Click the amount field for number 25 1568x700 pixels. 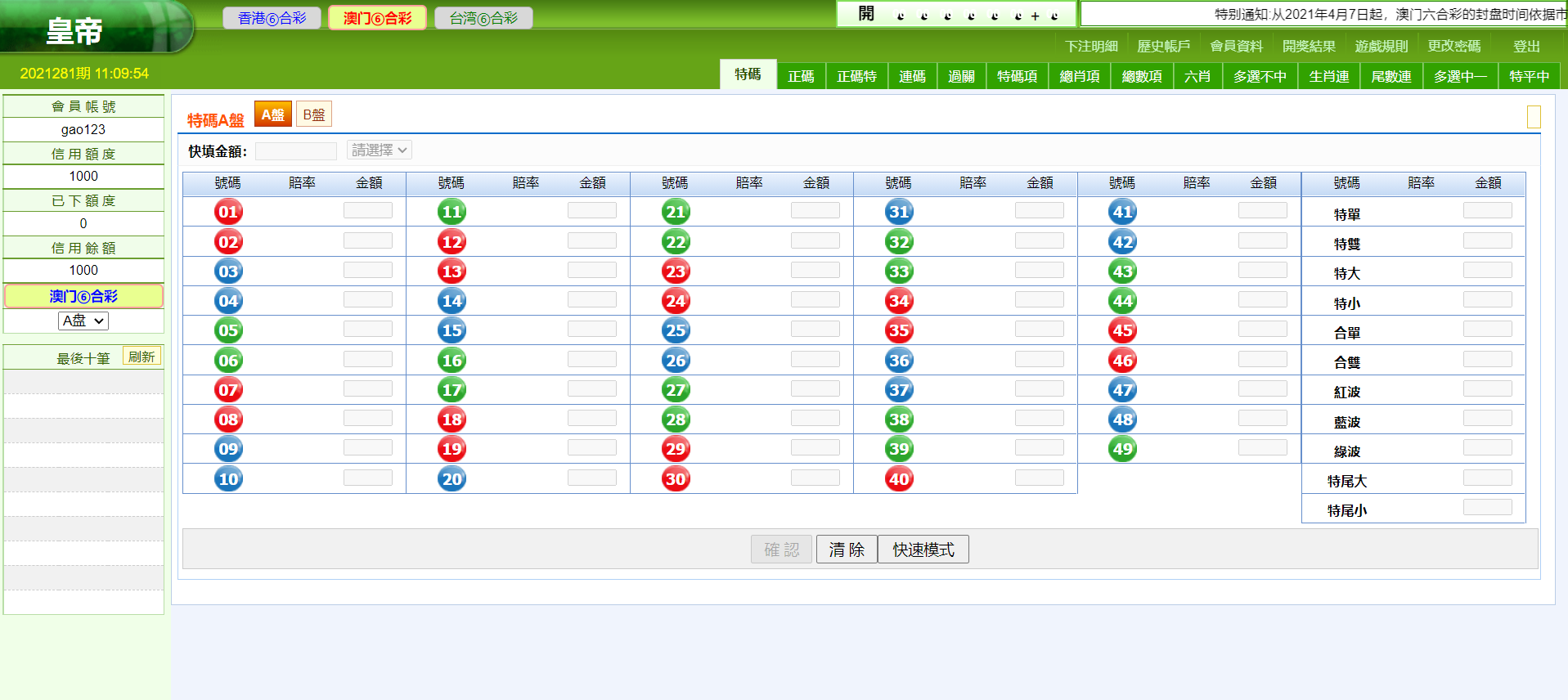click(x=815, y=329)
